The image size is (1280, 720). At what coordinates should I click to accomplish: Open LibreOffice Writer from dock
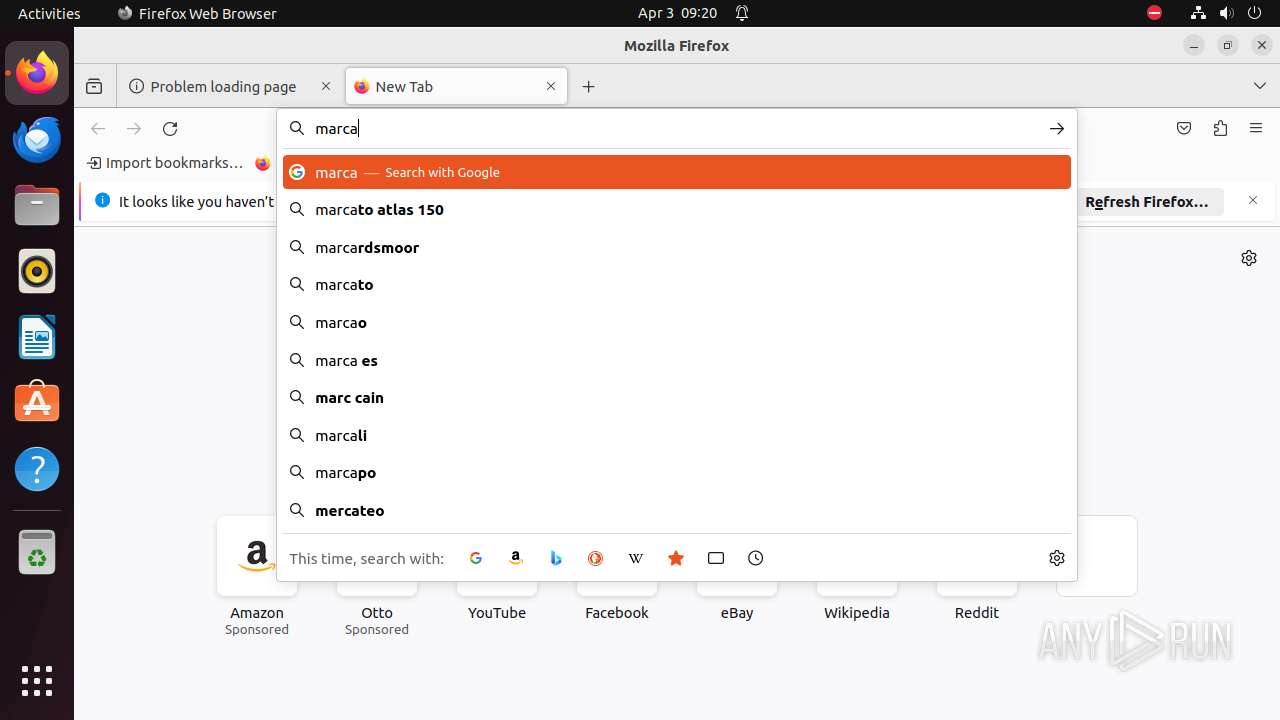tap(37, 337)
